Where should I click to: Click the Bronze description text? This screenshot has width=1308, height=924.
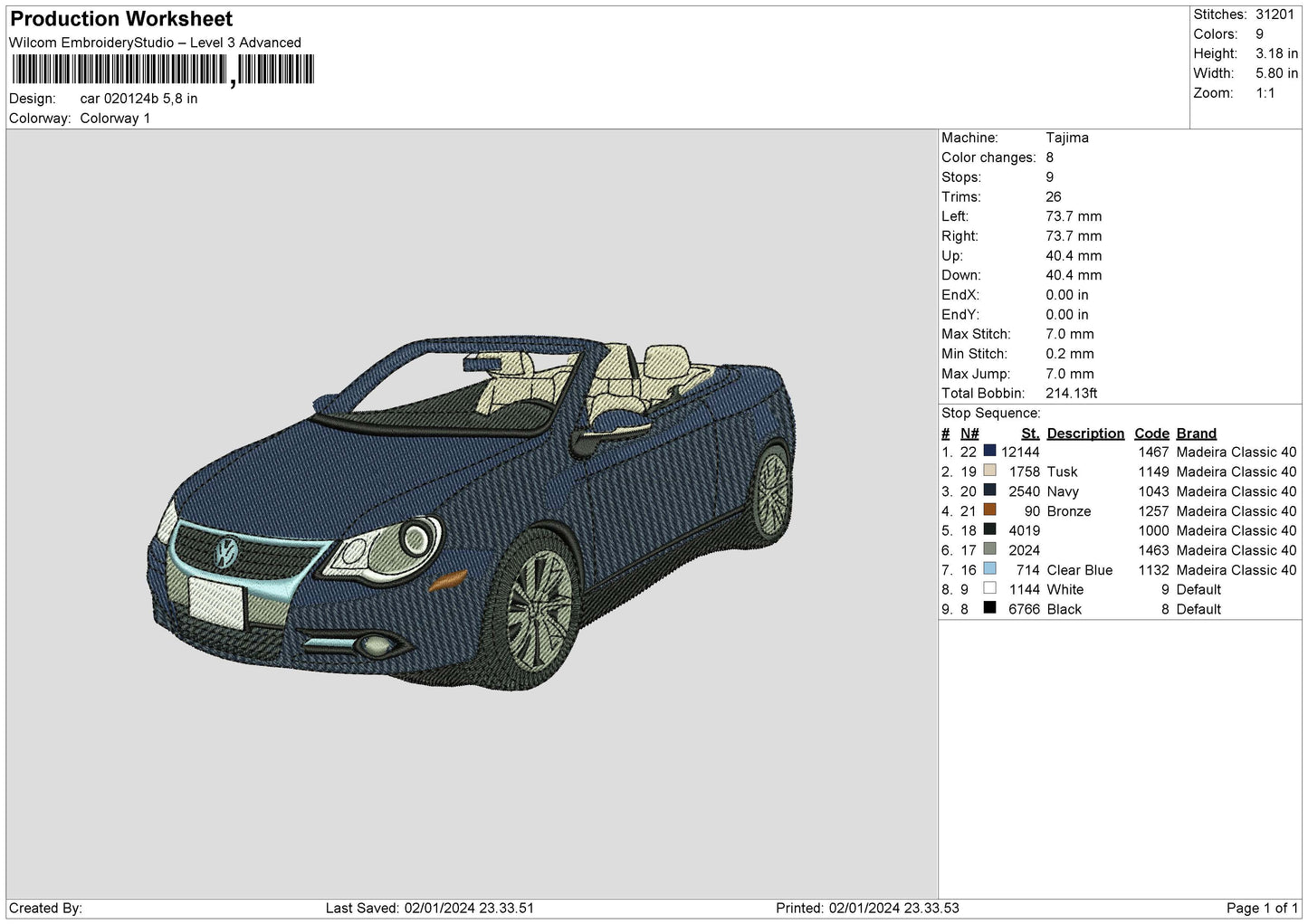coord(1069,511)
